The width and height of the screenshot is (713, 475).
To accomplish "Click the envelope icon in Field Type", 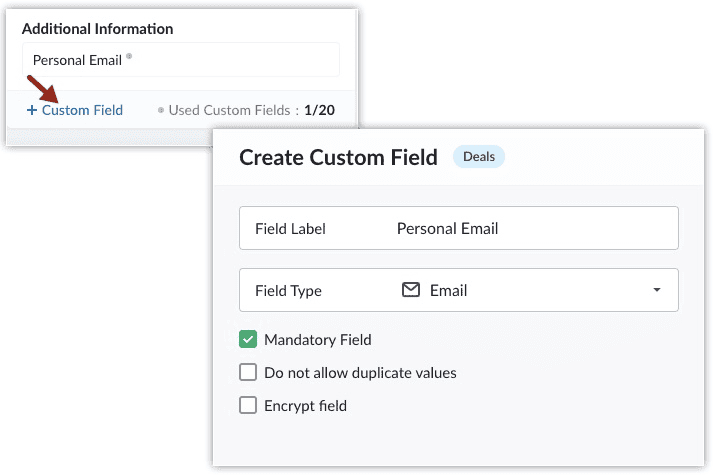I will (410, 290).
